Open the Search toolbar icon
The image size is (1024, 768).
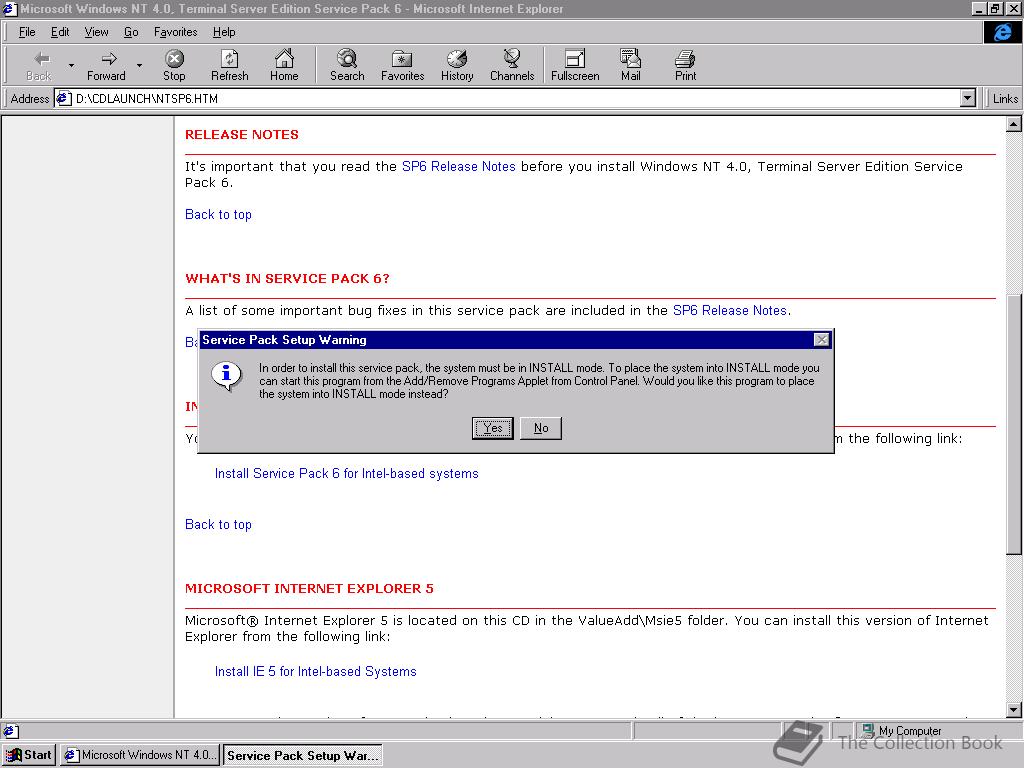347,59
